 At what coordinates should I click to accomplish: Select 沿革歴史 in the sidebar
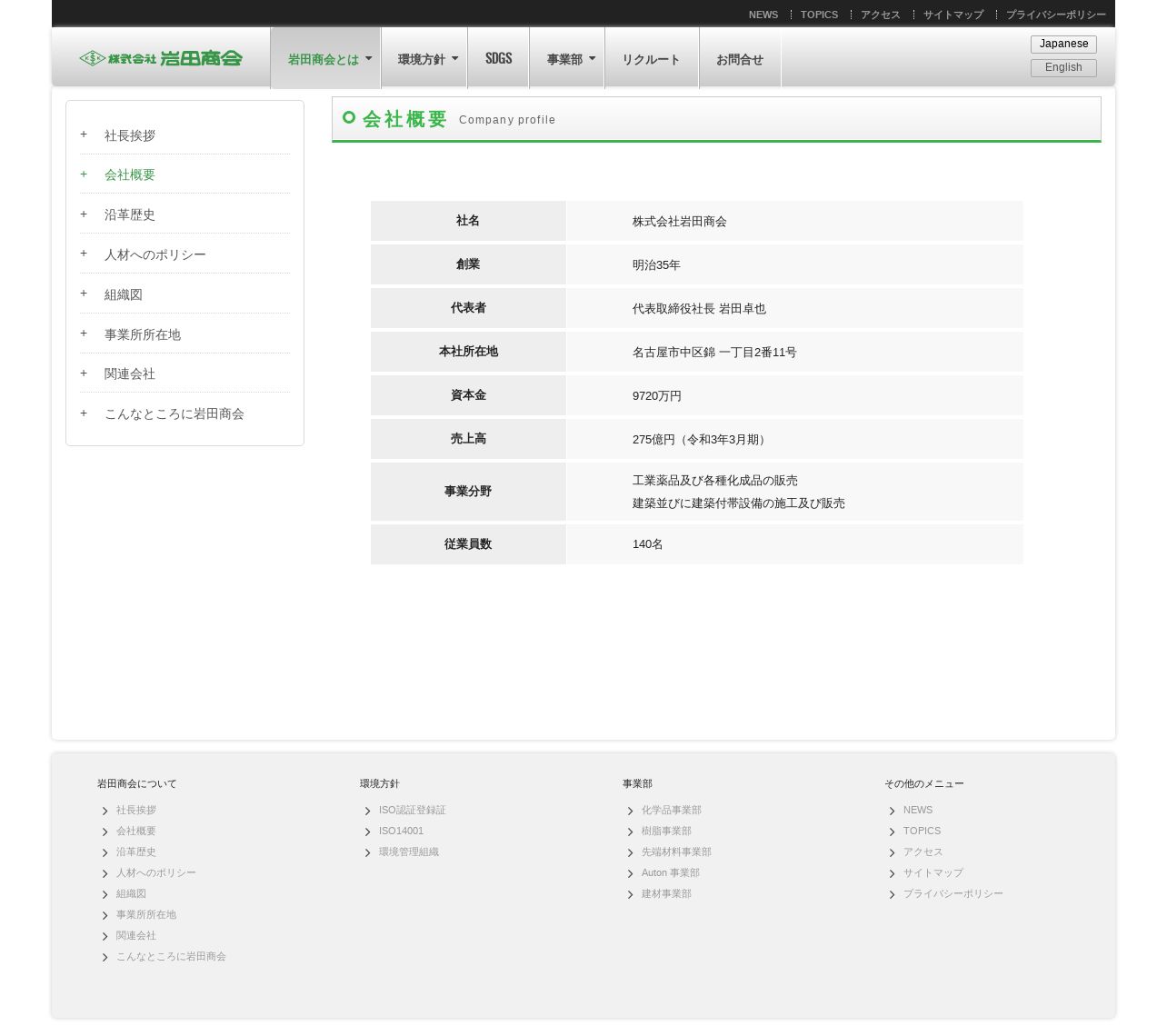point(130,214)
